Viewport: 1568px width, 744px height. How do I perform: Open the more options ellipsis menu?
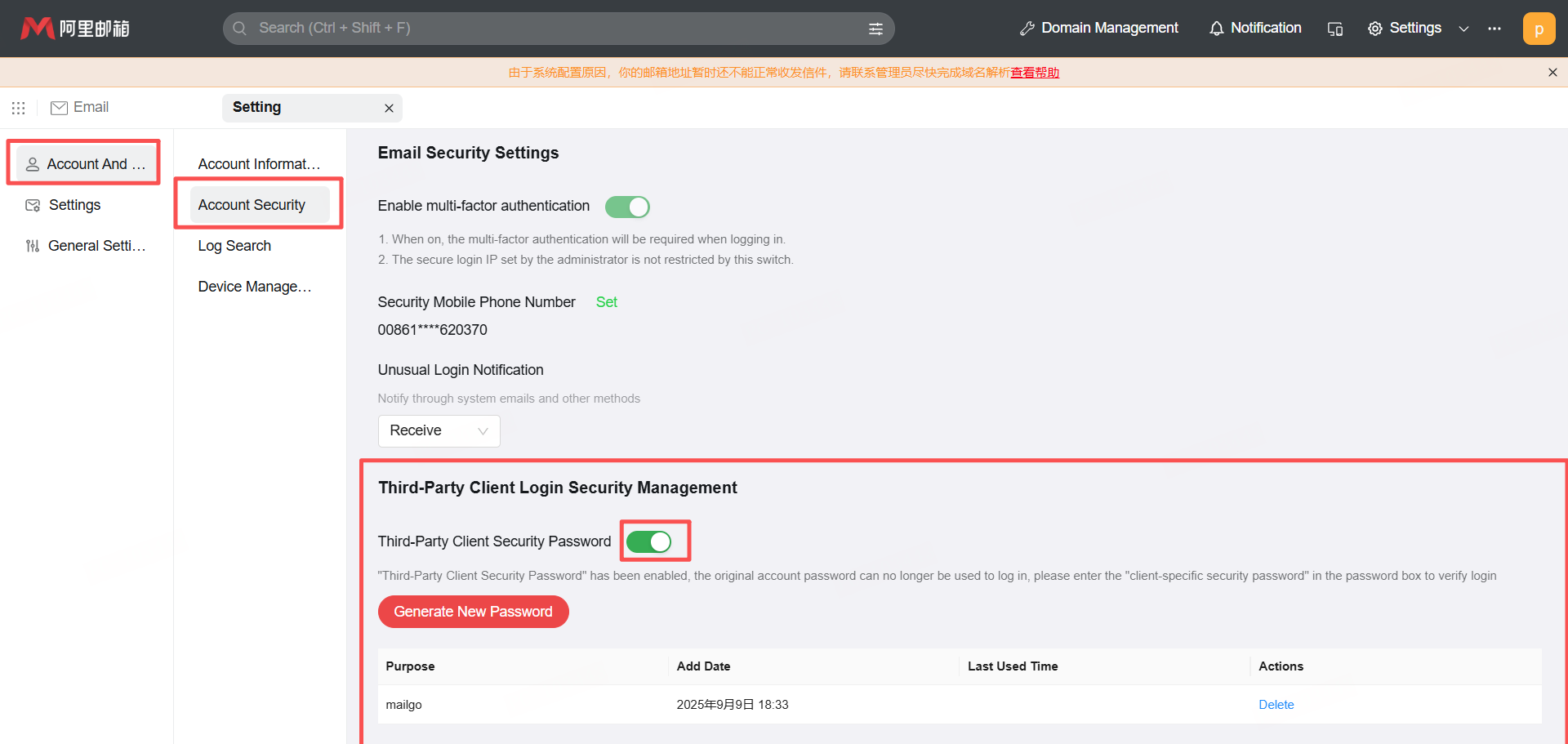point(1494,29)
